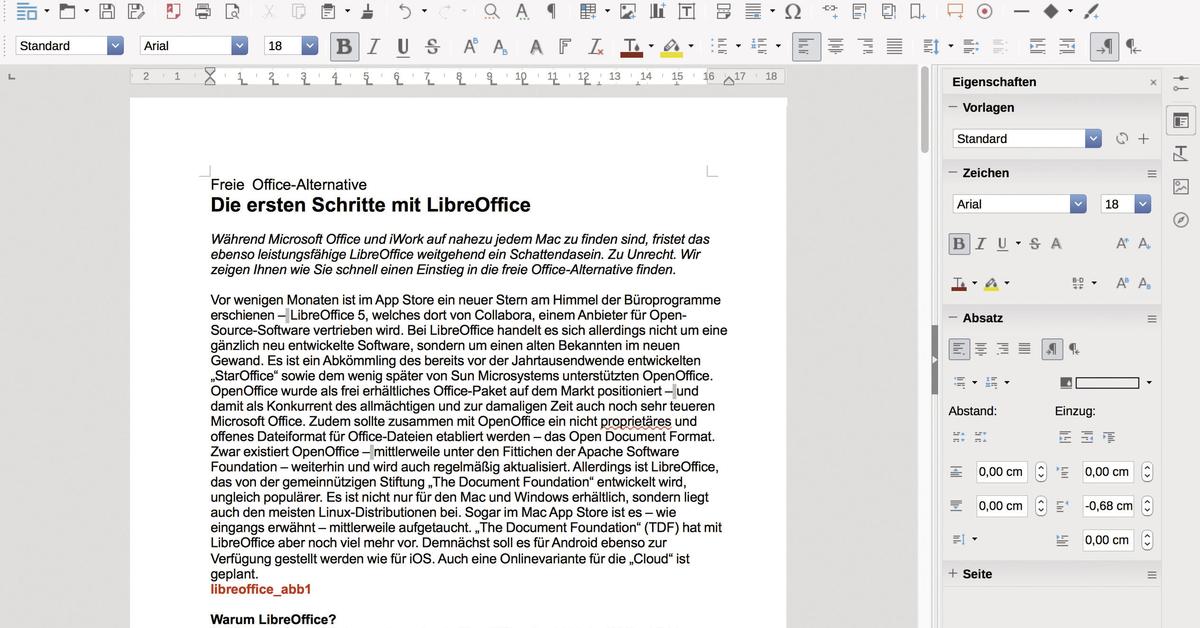Viewport: 1200px width, 628px height.
Task: Align text left in the toolbar
Action: [x=806, y=46]
